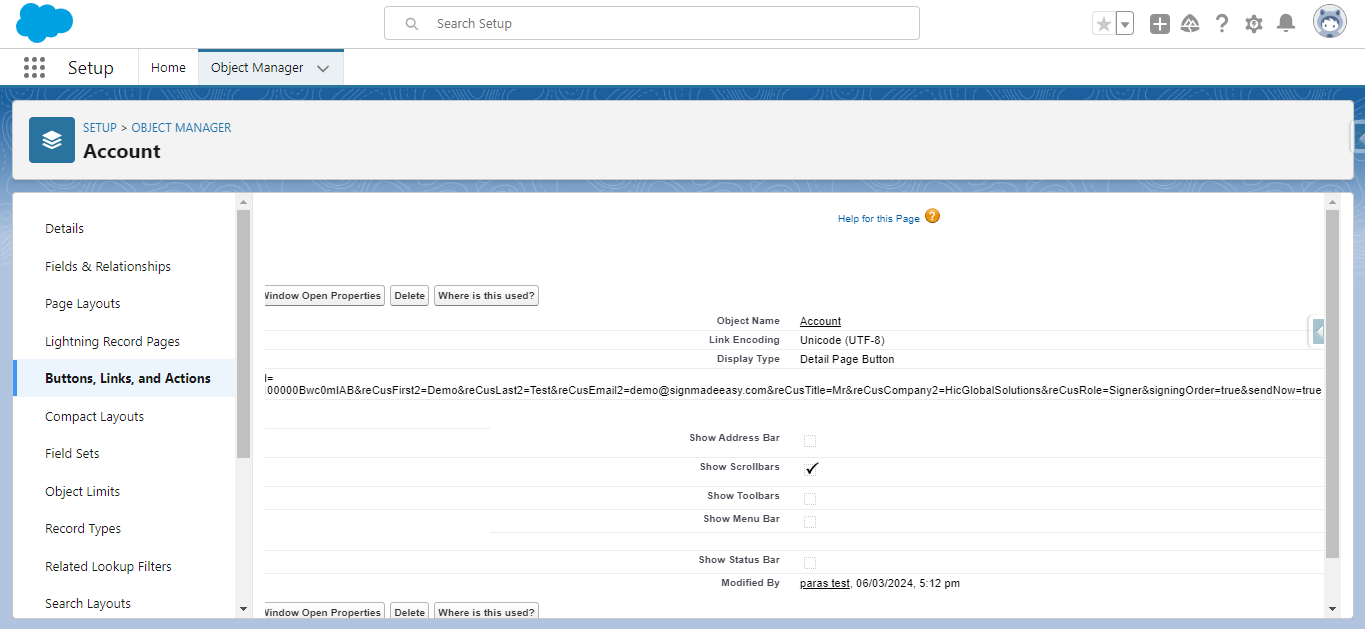Toggle the Show Status Bar checkbox

[x=810, y=562]
